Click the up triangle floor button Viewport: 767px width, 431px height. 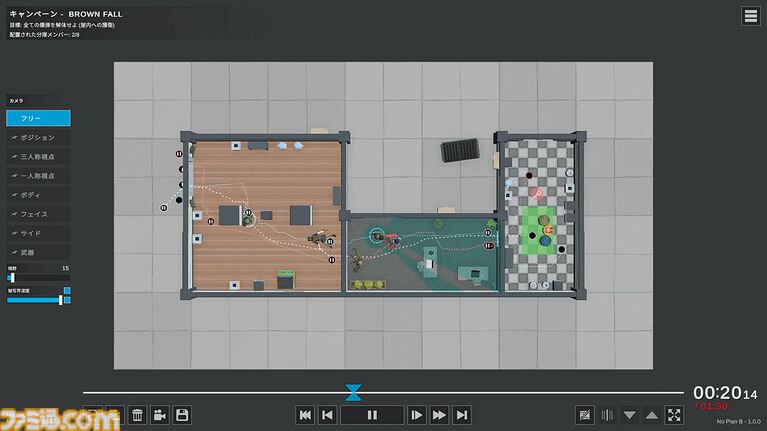(x=652, y=415)
